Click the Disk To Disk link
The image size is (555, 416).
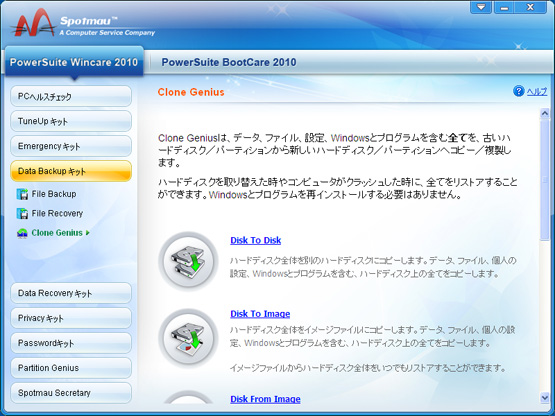tap(256, 240)
